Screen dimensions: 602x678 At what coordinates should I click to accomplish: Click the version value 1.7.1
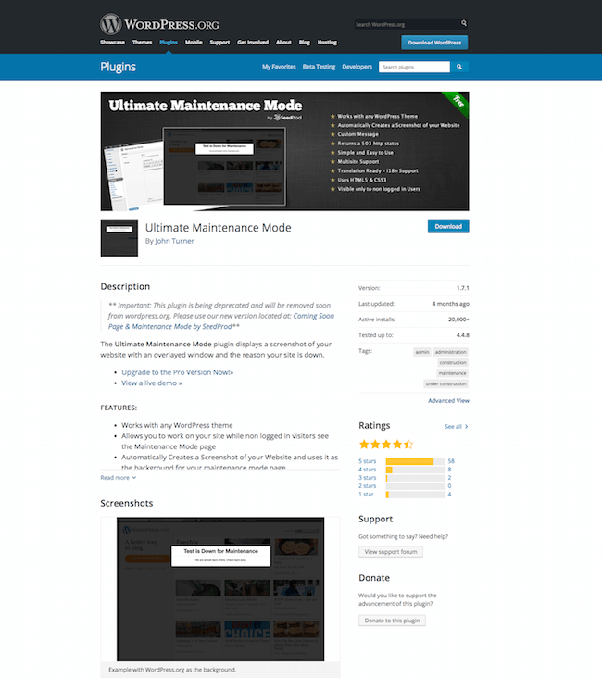tap(463, 288)
